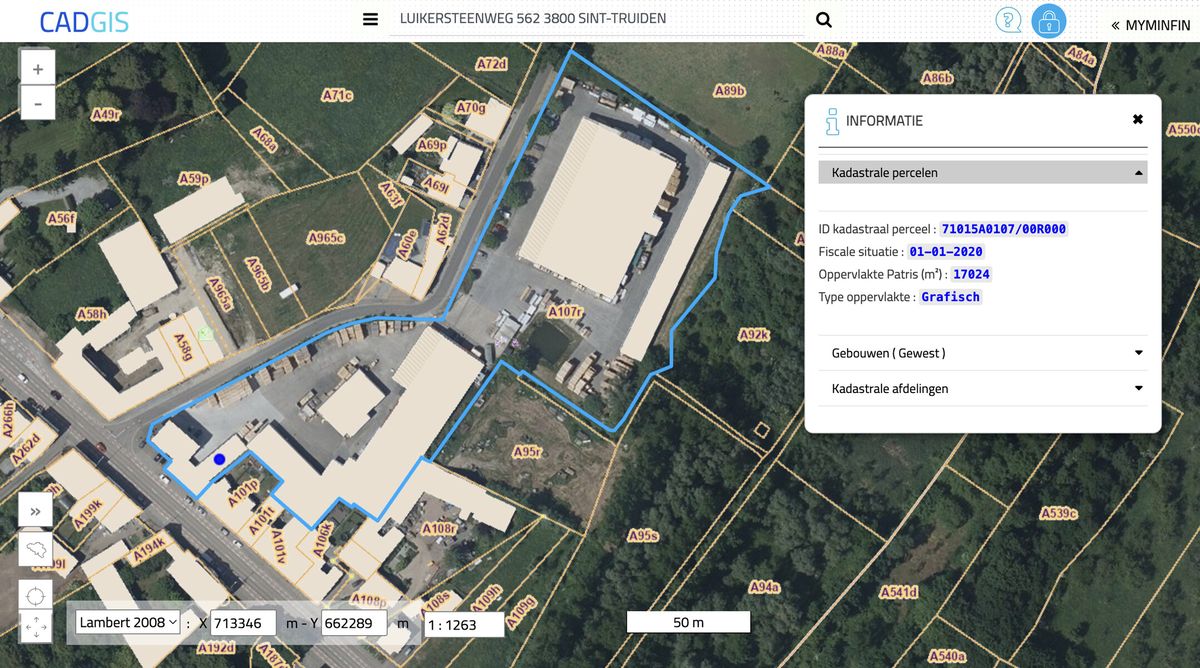Activate the locate crosshair tool
The image size is (1200, 668).
(x=36, y=597)
